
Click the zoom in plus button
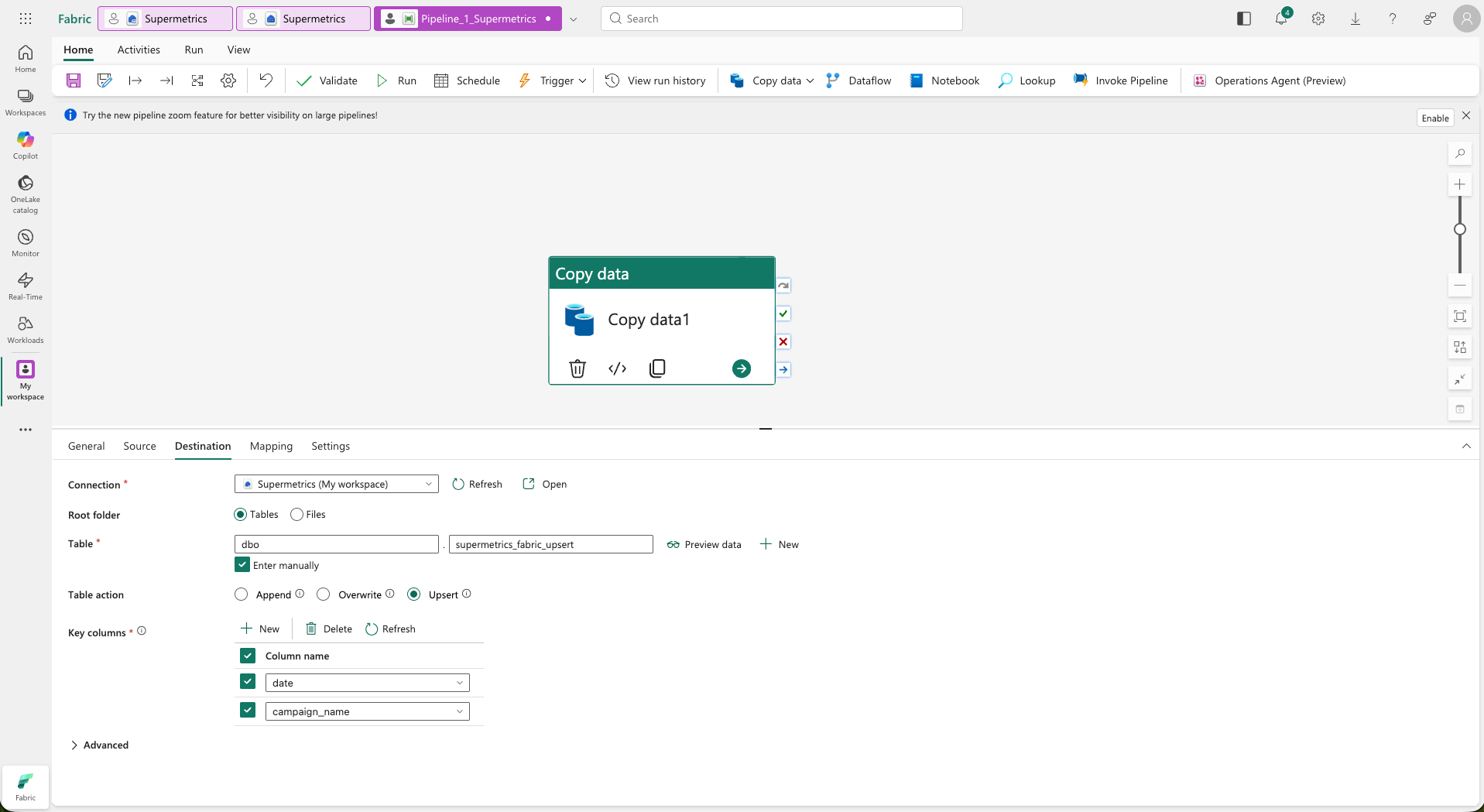point(1460,184)
